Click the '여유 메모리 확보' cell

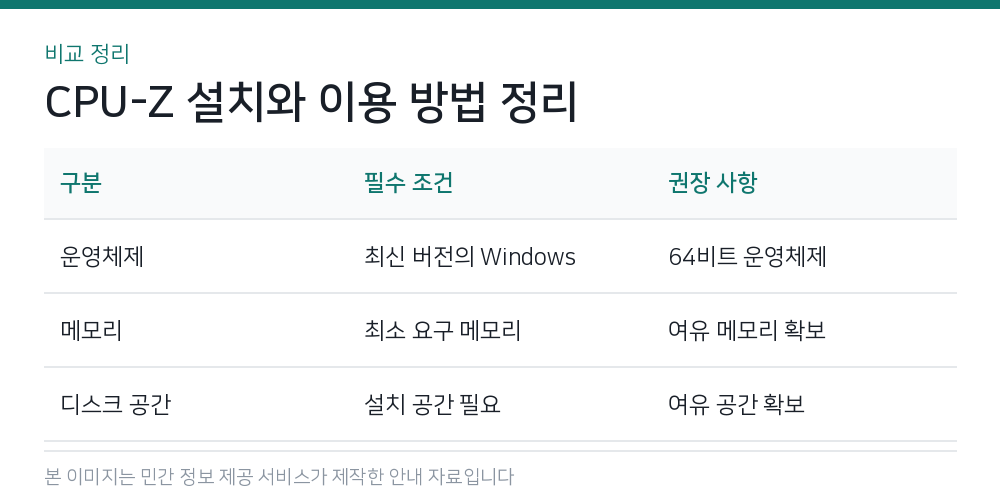pyautogui.click(x=747, y=330)
